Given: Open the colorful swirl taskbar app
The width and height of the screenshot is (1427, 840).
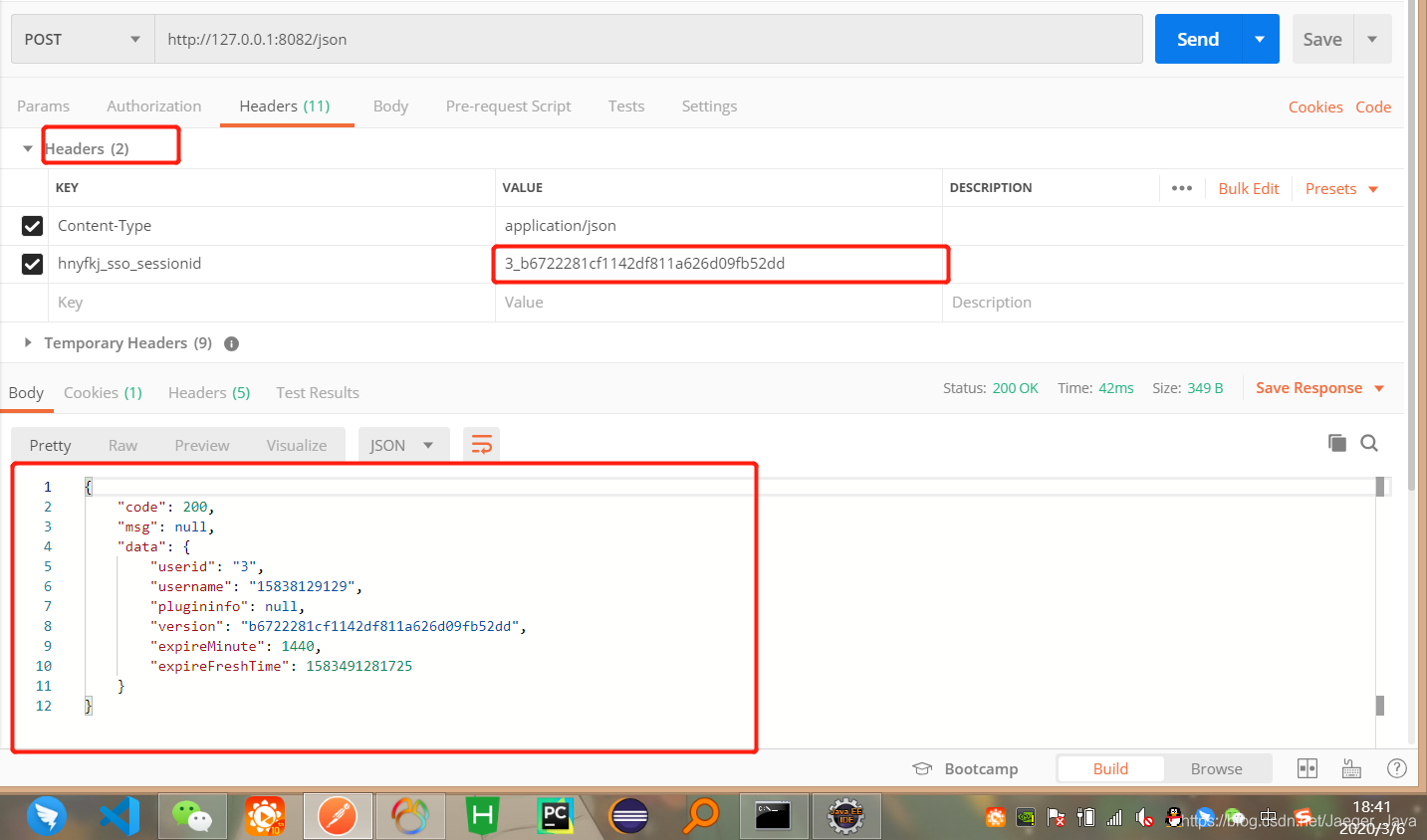Looking at the screenshot, I should point(410,816).
